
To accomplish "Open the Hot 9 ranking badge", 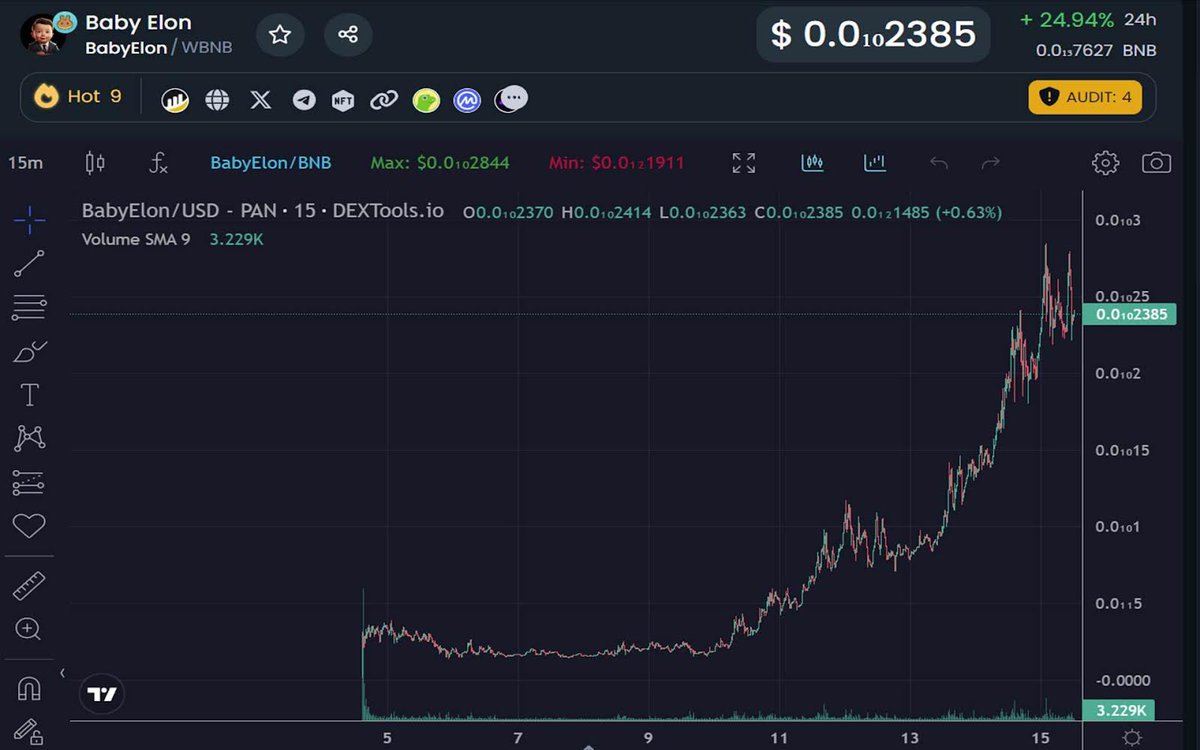I will point(78,97).
